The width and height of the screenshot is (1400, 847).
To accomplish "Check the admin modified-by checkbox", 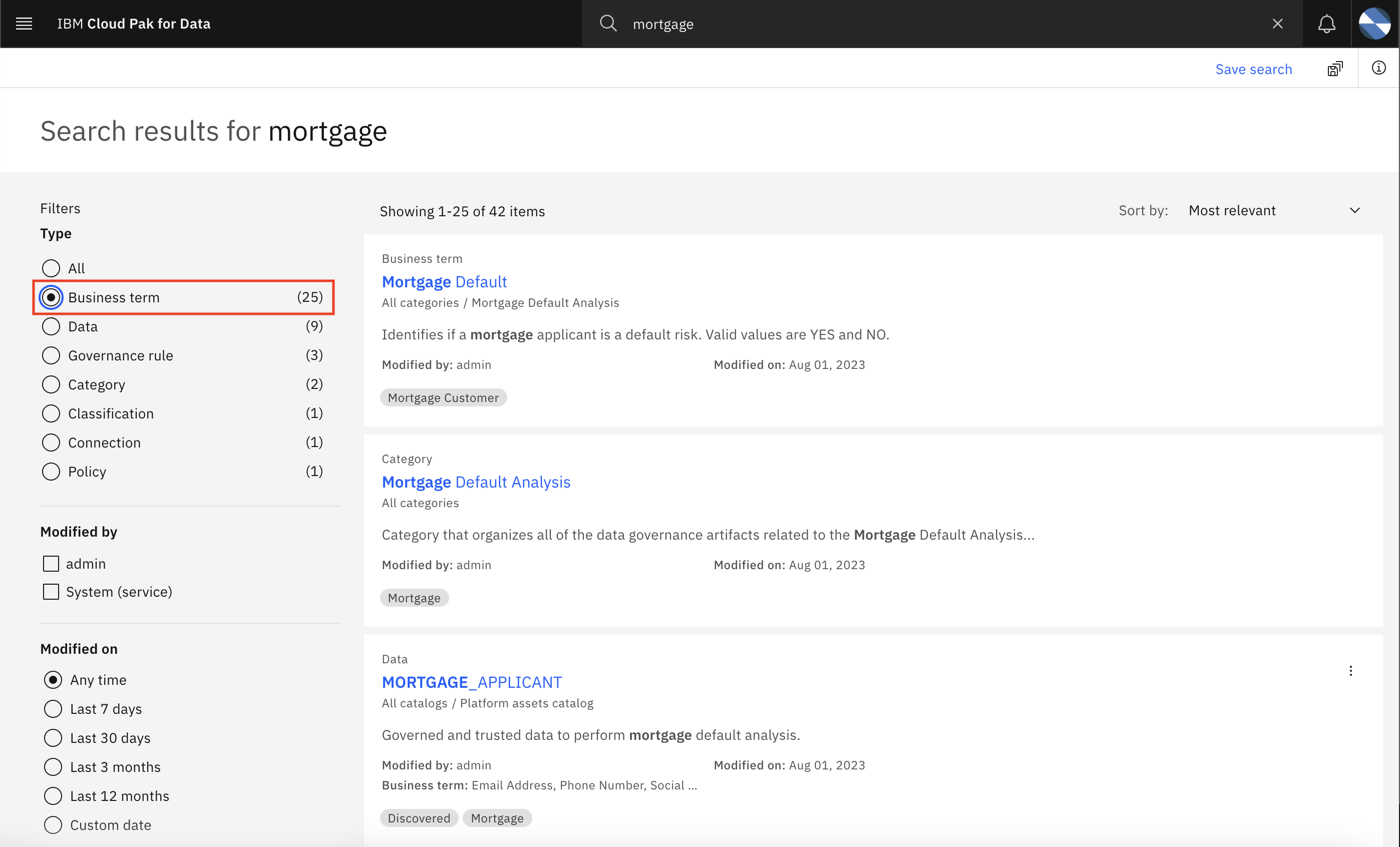I will click(51, 564).
